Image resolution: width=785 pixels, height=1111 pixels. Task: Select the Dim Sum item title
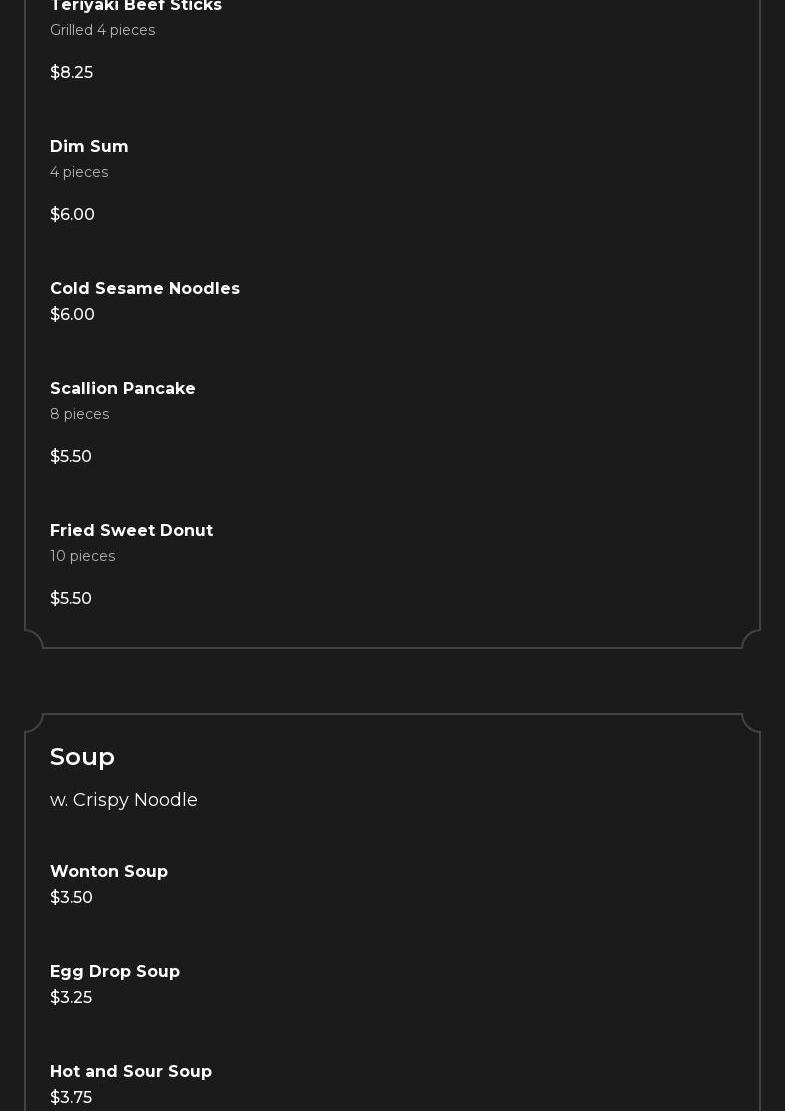pos(89,147)
